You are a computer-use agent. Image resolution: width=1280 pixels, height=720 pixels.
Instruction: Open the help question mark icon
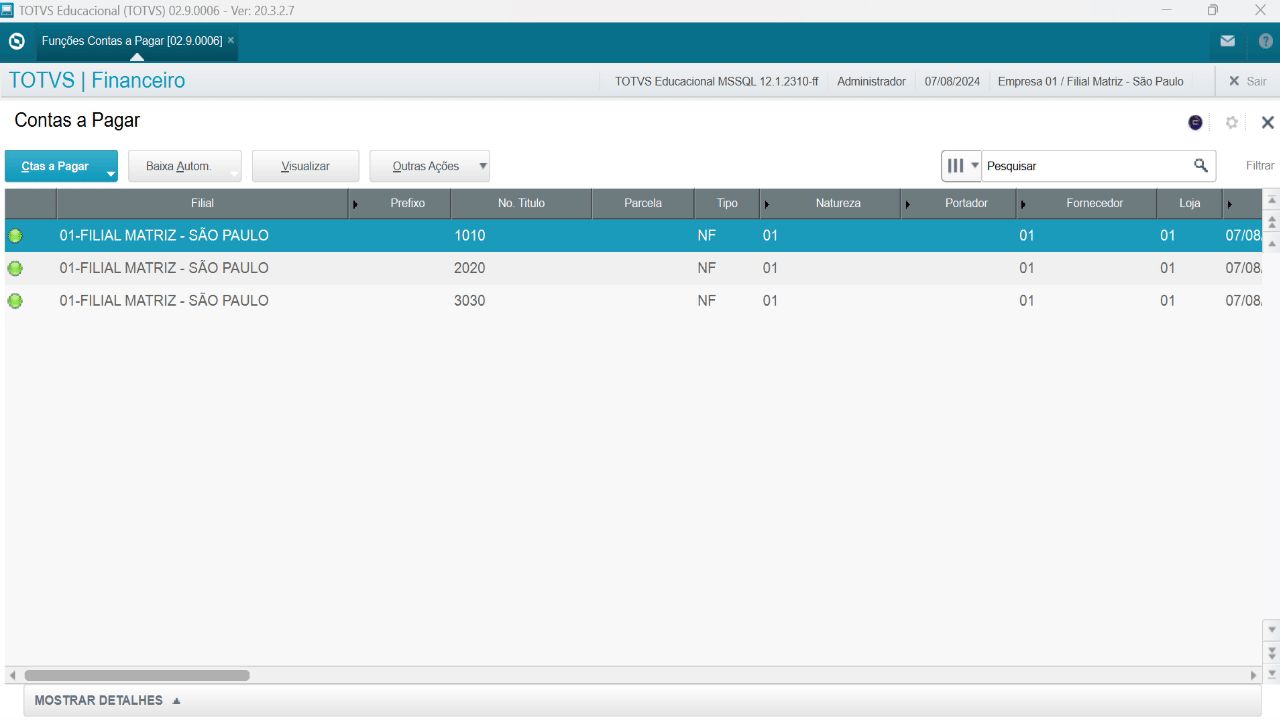click(1265, 41)
